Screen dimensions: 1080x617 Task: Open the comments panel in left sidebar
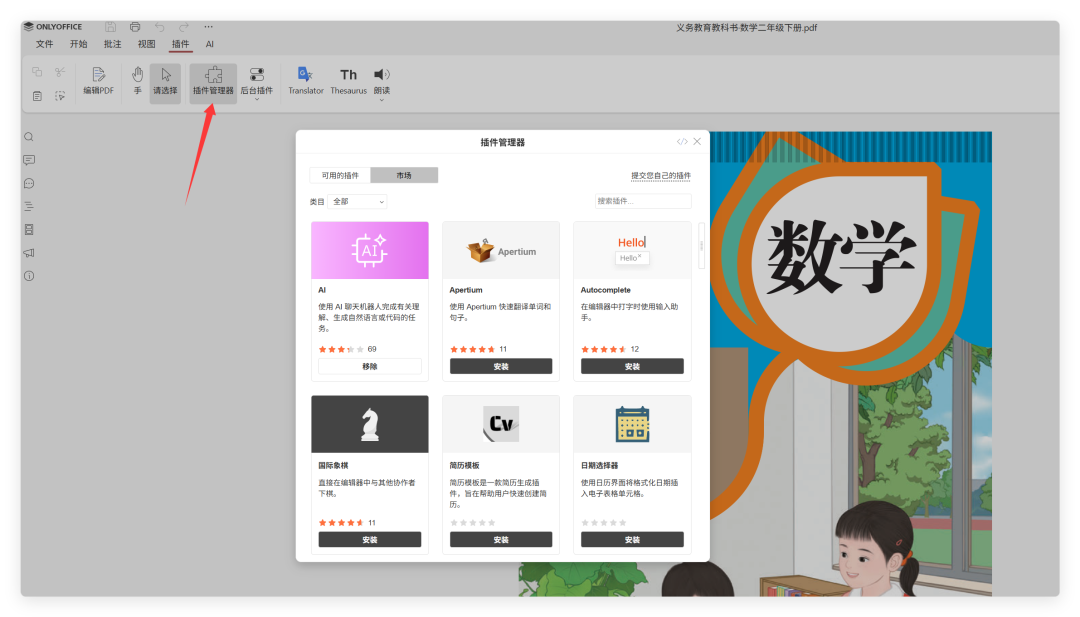coord(29,160)
